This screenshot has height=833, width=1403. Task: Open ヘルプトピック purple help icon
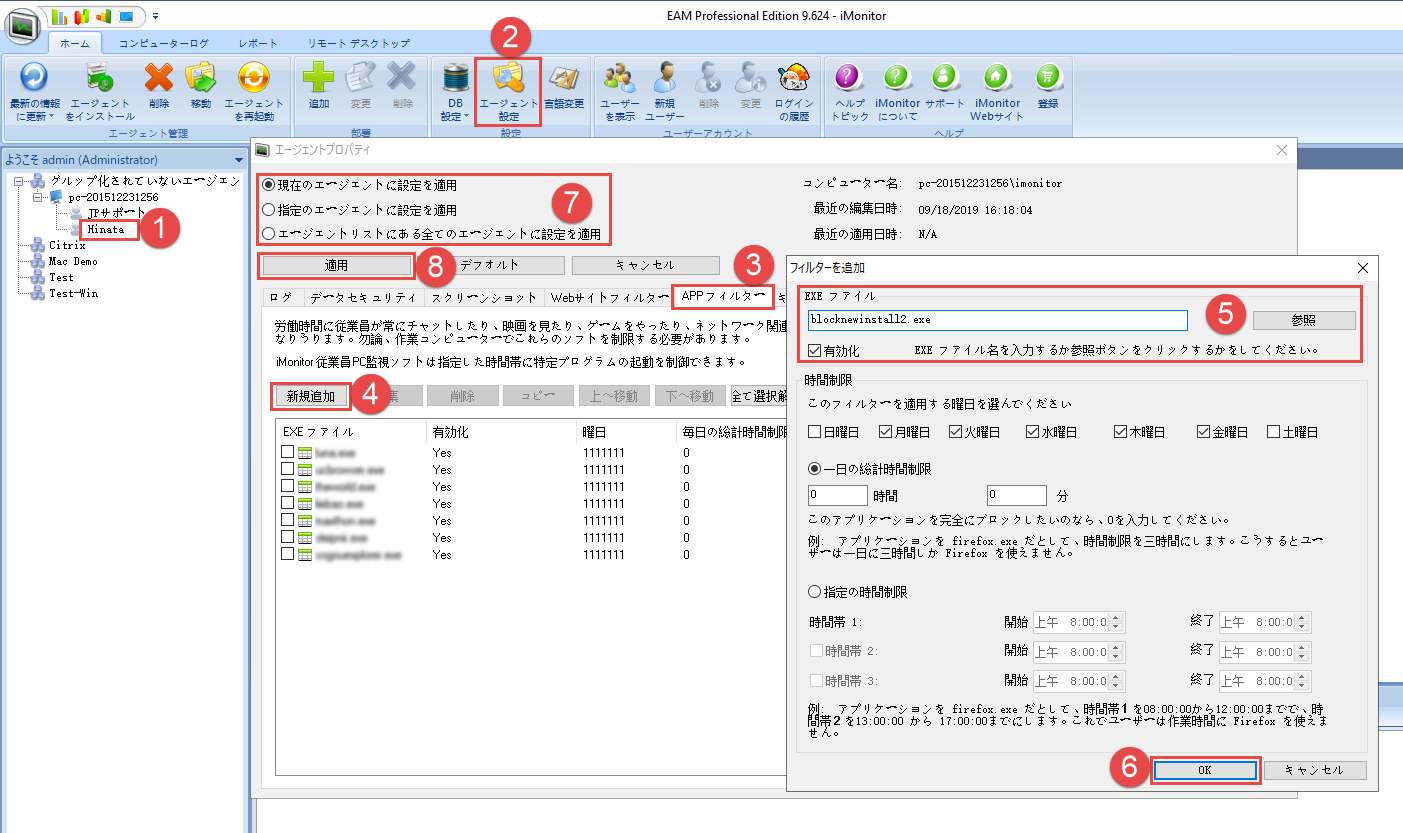[x=849, y=78]
